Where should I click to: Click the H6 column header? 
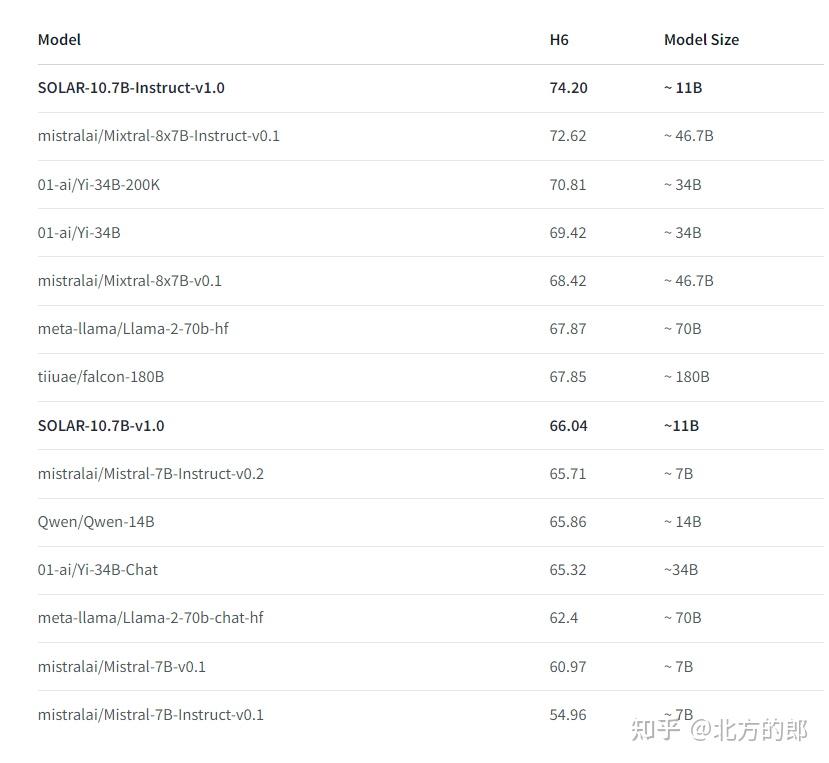click(x=559, y=40)
